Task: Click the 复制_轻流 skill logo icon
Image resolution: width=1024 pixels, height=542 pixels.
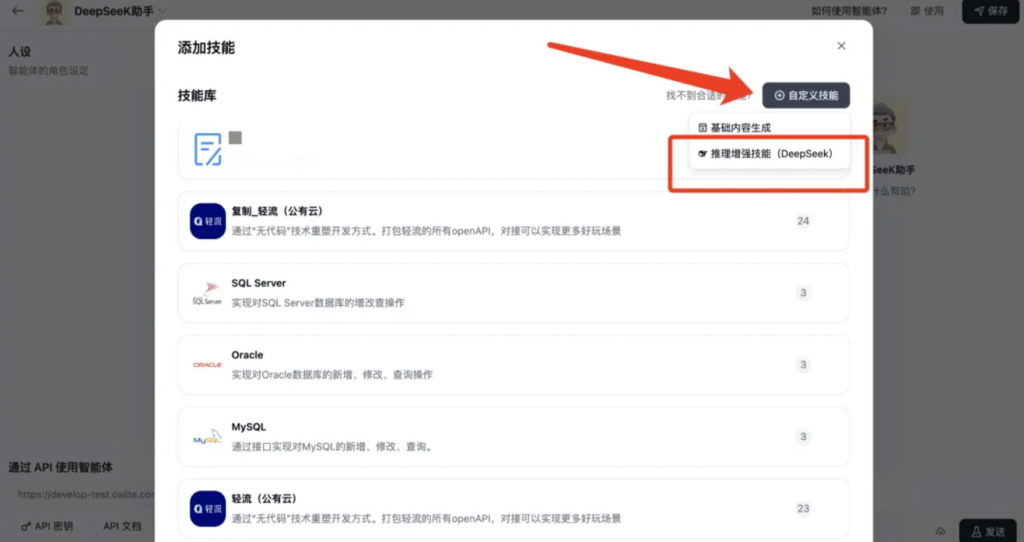Action: pyautogui.click(x=207, y=221)
